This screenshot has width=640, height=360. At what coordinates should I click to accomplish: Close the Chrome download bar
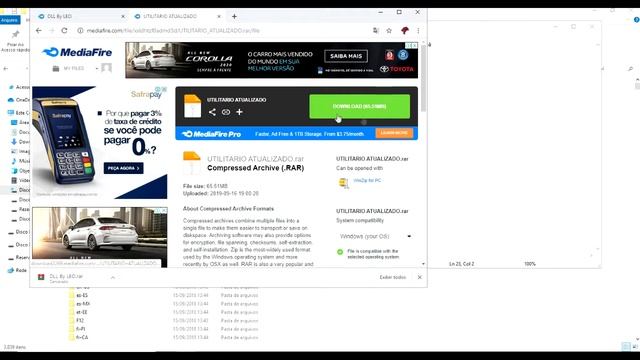click(x=420, y=277)
